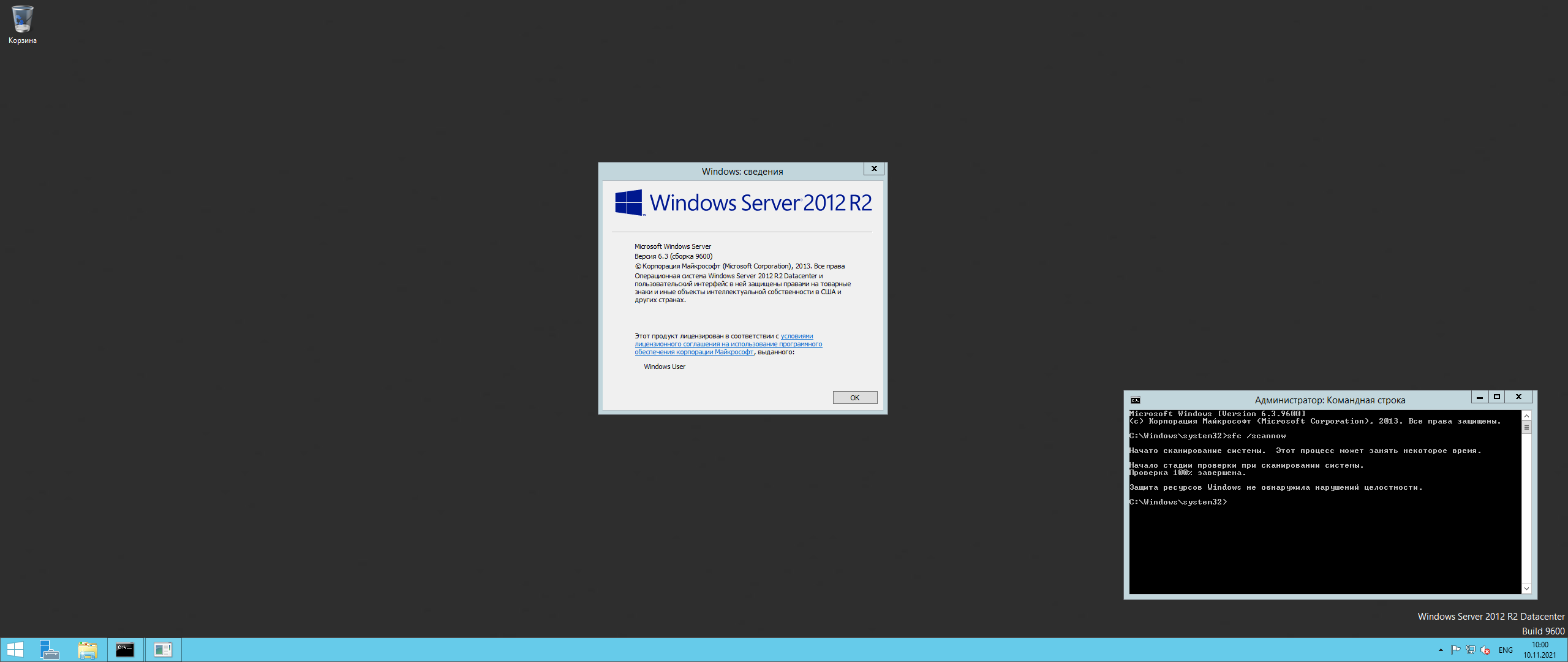
Task: Switch input language via ENG indicator
Action: click(x=1506, y=650)
